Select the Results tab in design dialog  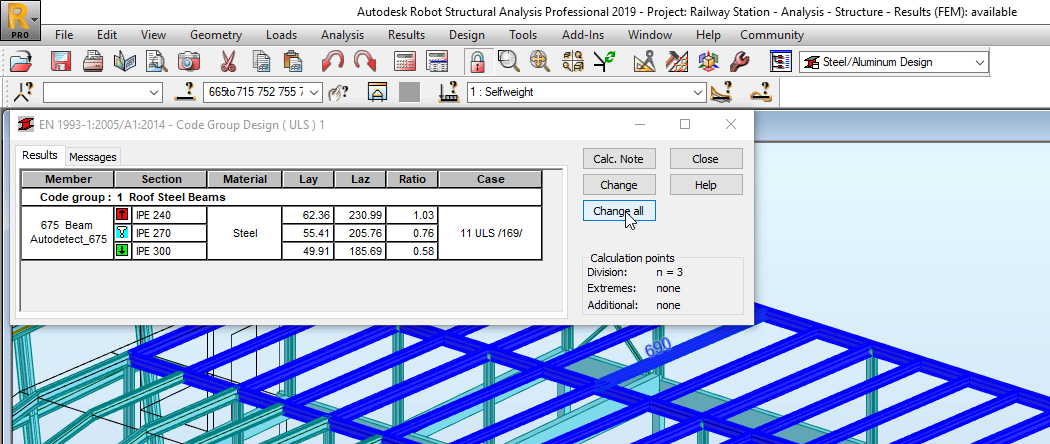pos(40,155)
